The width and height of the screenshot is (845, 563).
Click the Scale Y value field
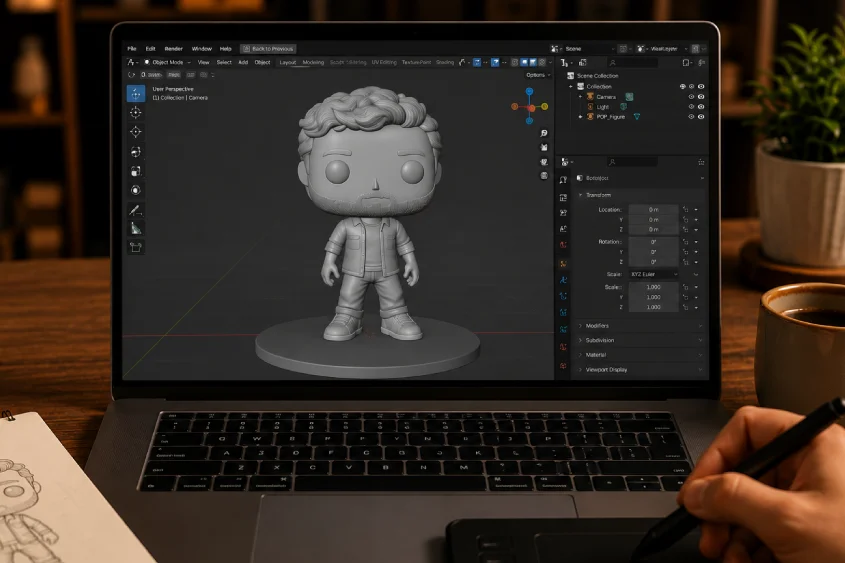pyautogui.click(x=654, y=297)
